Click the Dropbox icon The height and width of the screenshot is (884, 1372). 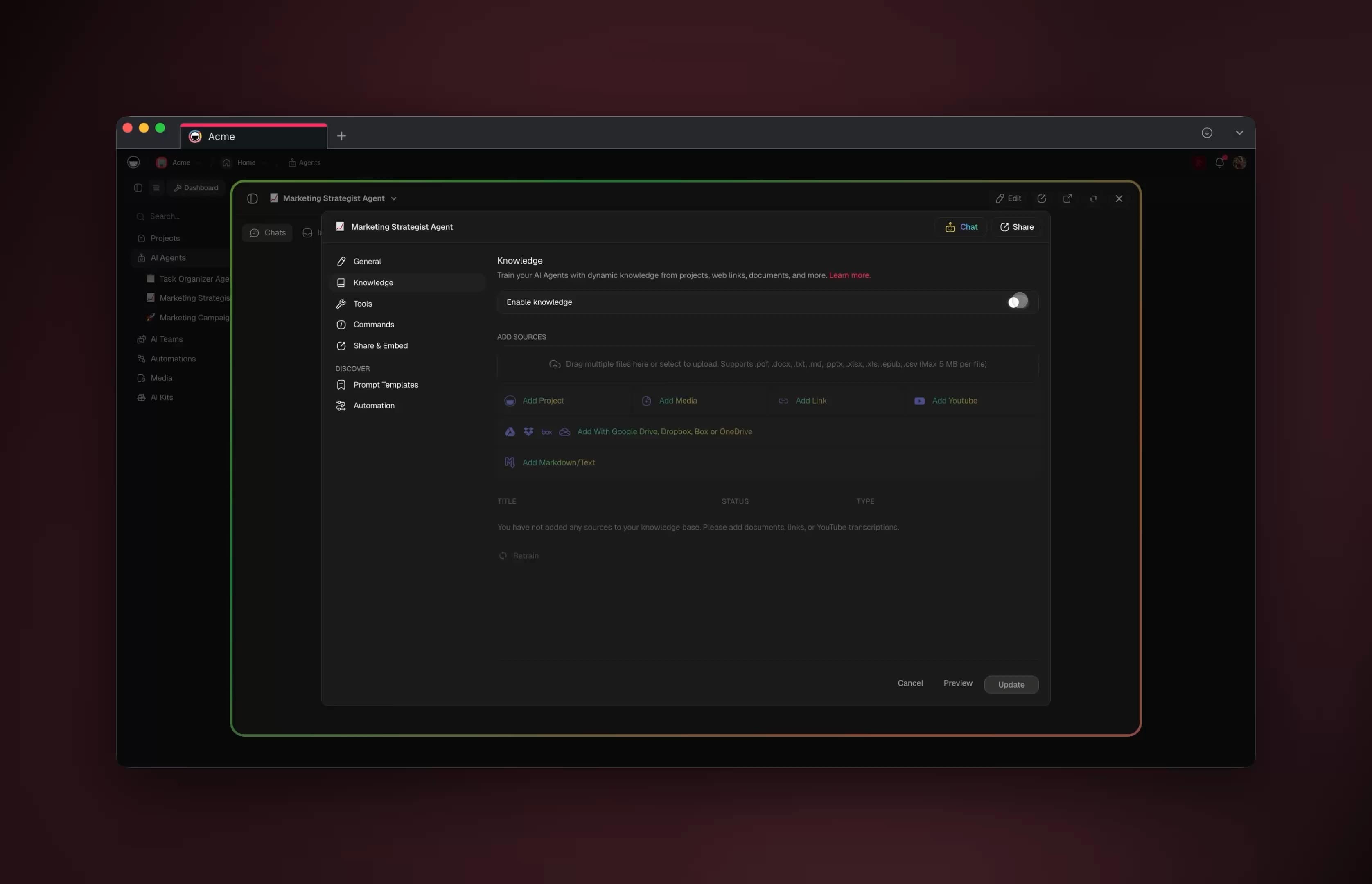click(x=528, y=432)
